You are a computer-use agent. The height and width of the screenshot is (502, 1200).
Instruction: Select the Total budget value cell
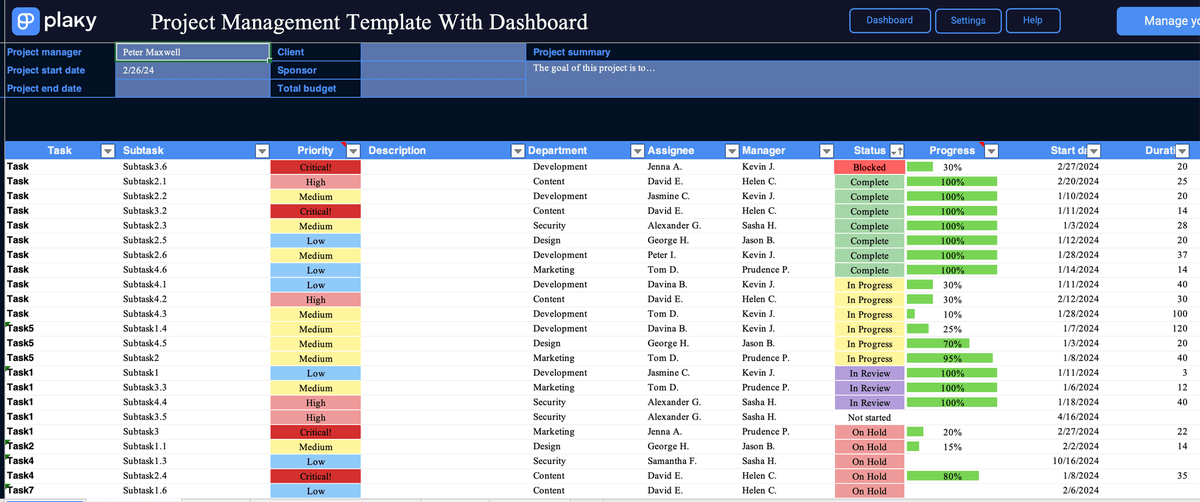coord(441,88)
